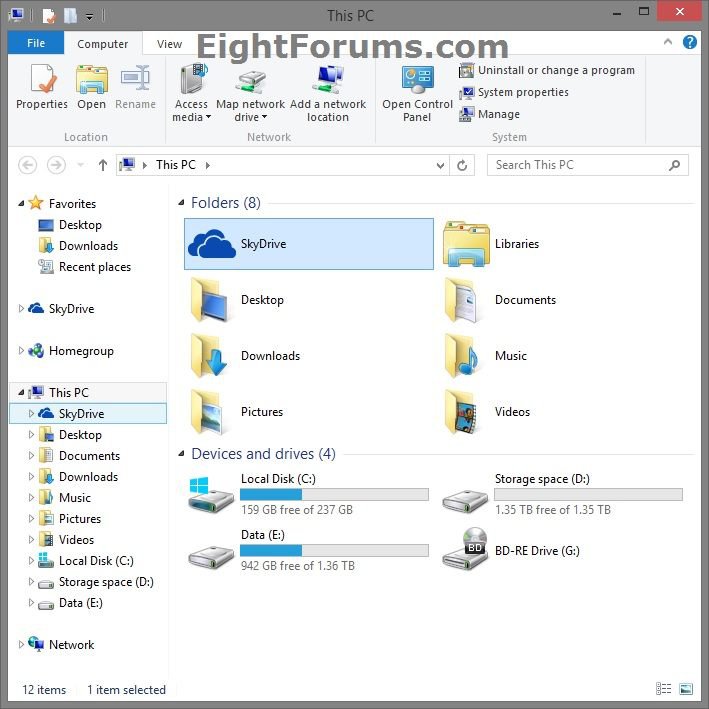Collapse Devices and drives (4) group
709x709 pixels.
tap(181, 454)
